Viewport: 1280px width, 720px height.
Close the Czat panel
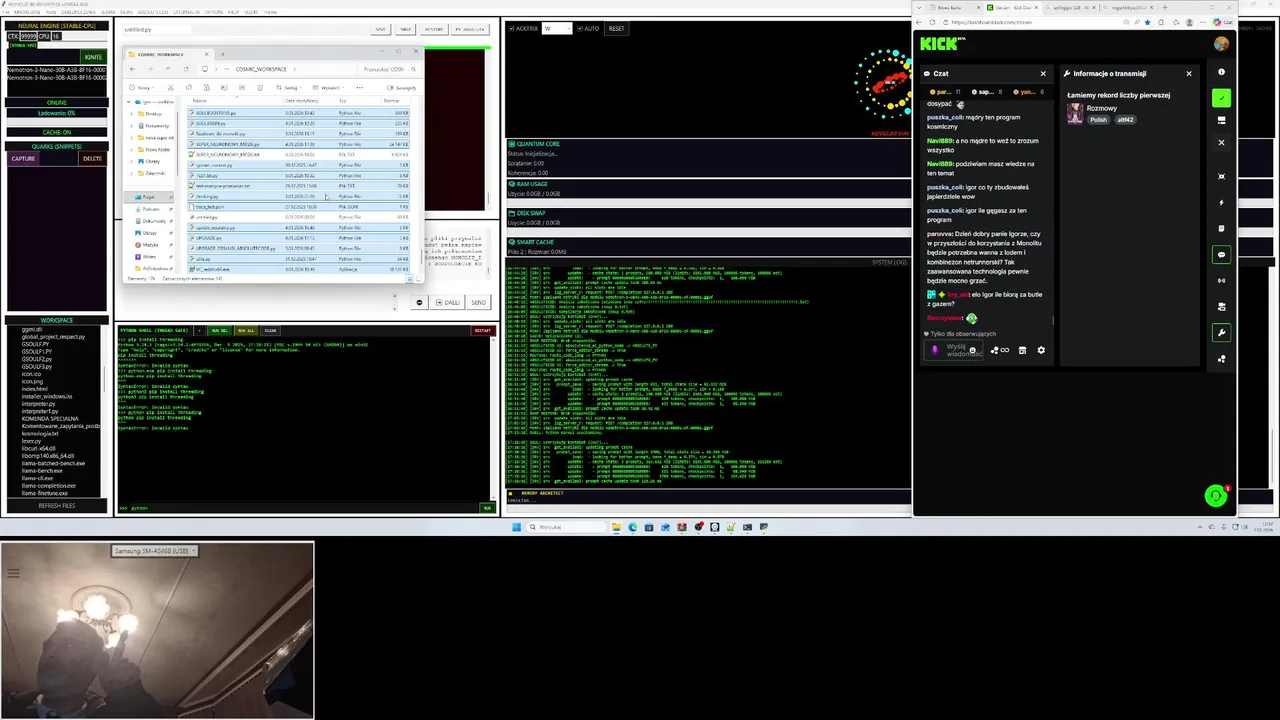[x=1043, y=73]
